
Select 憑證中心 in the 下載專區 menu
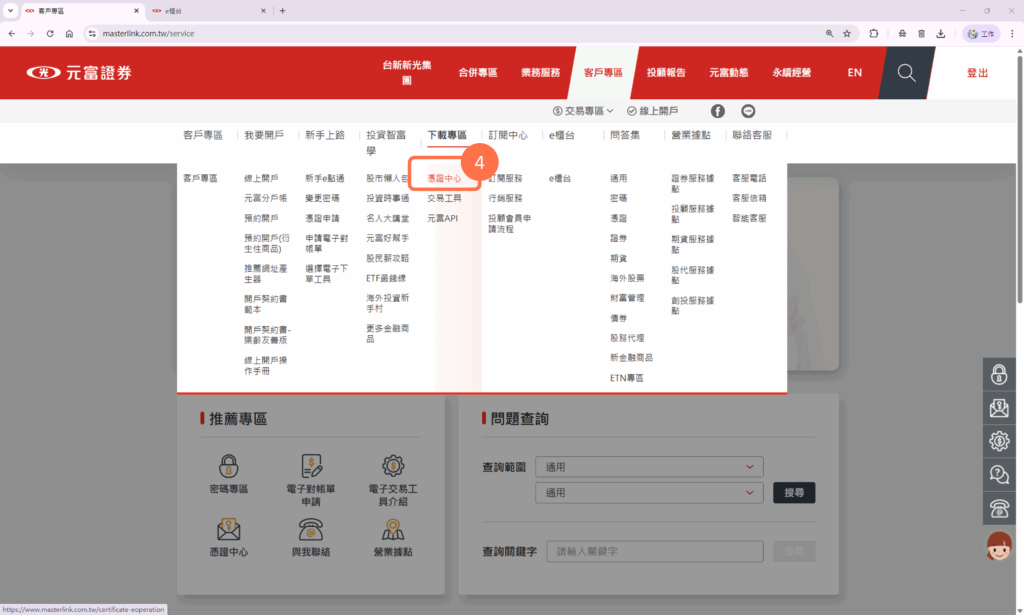click(x=444, y=178)
